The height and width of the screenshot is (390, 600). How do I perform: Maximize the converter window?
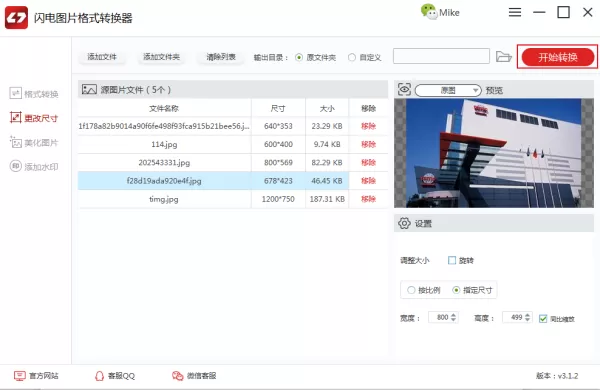(563, 12)
